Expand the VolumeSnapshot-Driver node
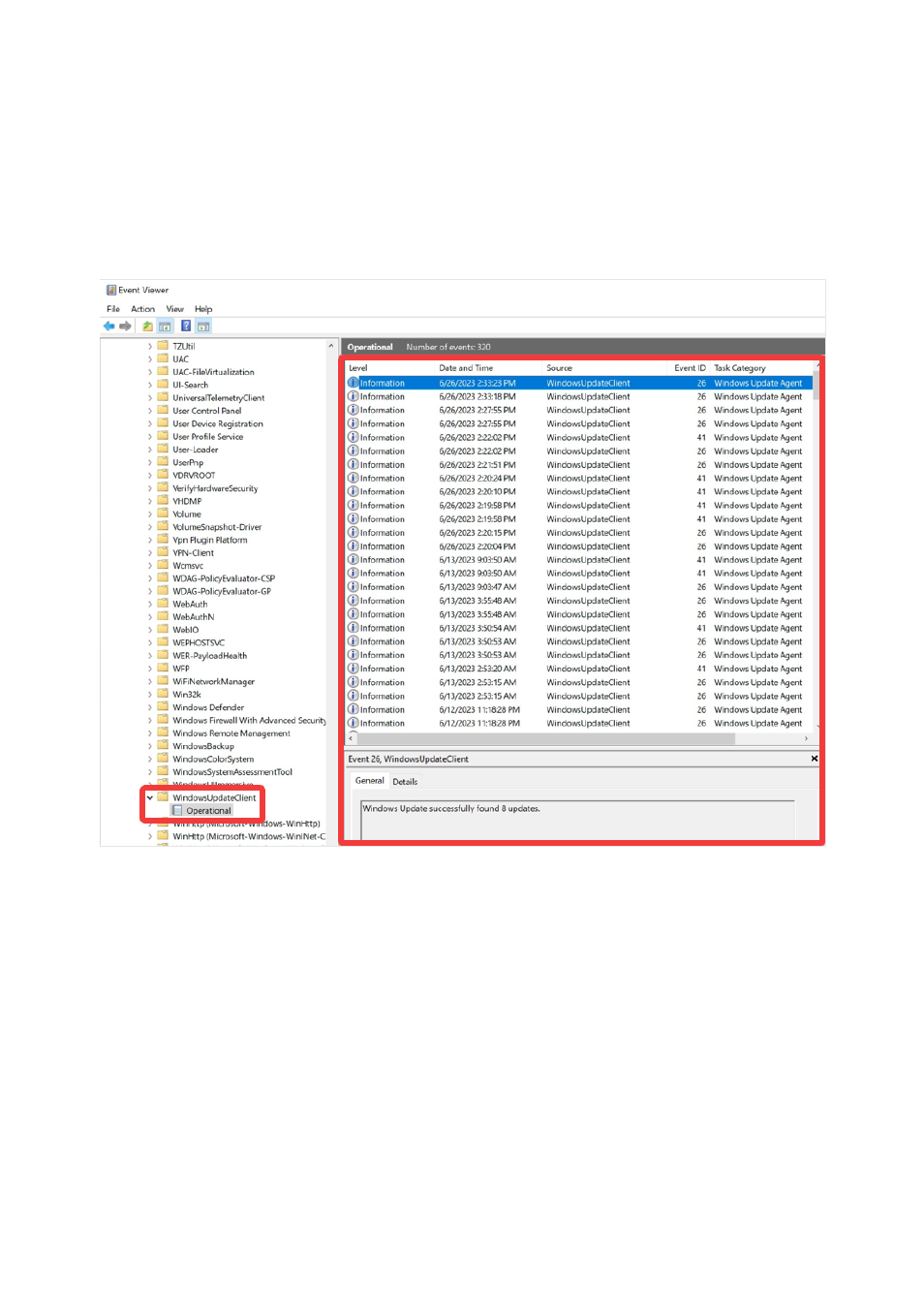924x1308 pixels. tap(150, 527)
